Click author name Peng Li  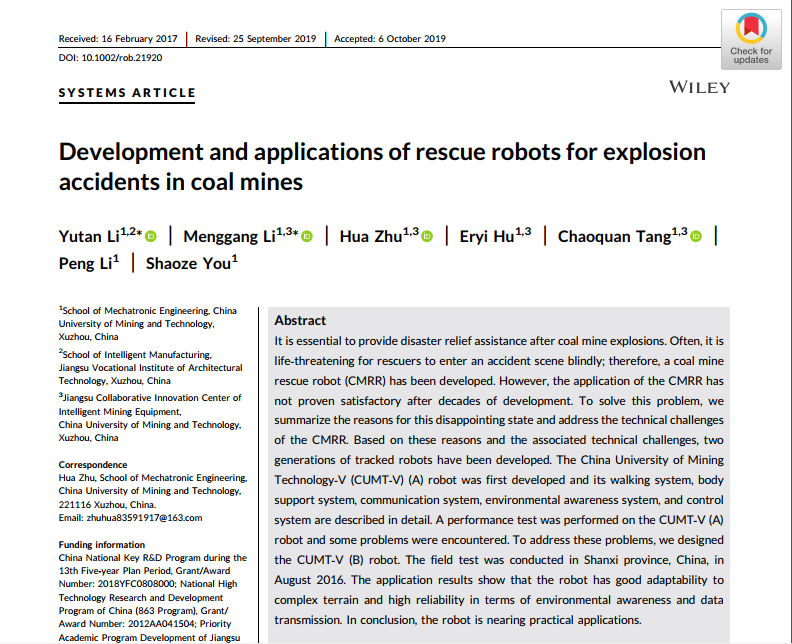[x=87, y=264]
